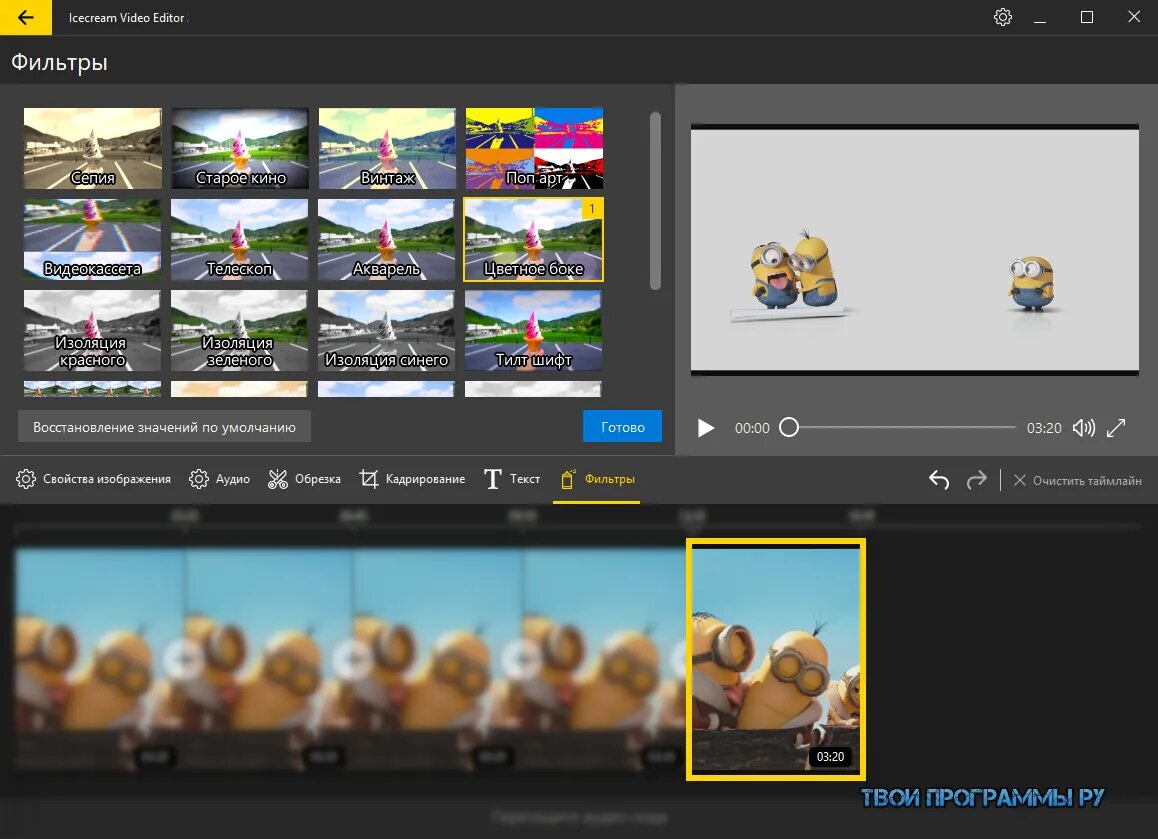Apply the Старое кино filter
Viewport: 1158px width, 839px height.
240,148
